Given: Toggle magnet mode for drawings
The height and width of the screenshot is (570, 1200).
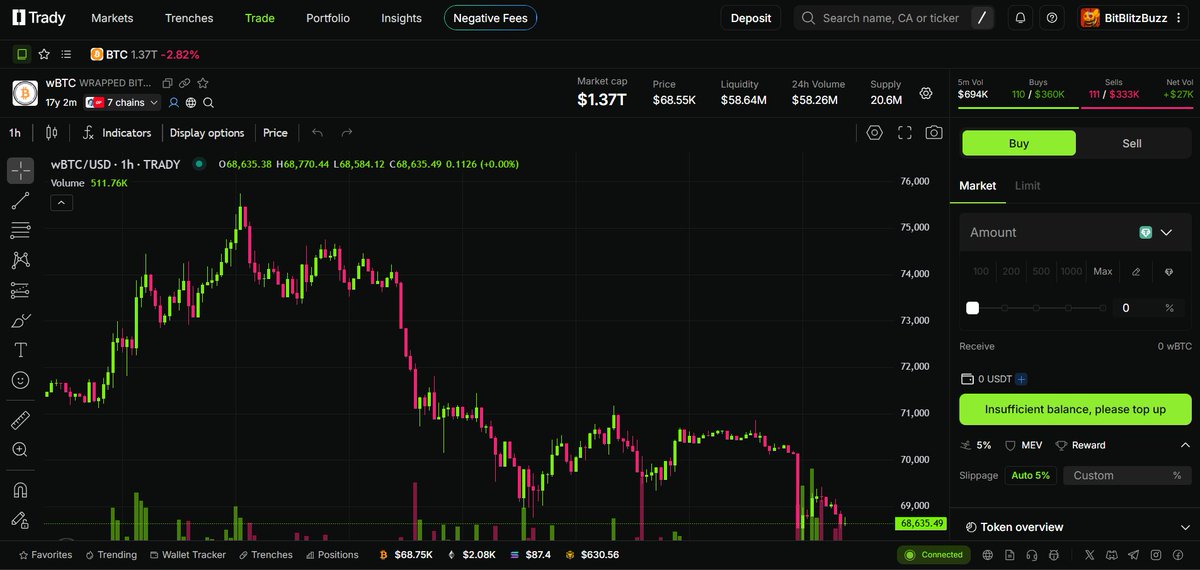Looking at the screenshot, I should 20,490.
